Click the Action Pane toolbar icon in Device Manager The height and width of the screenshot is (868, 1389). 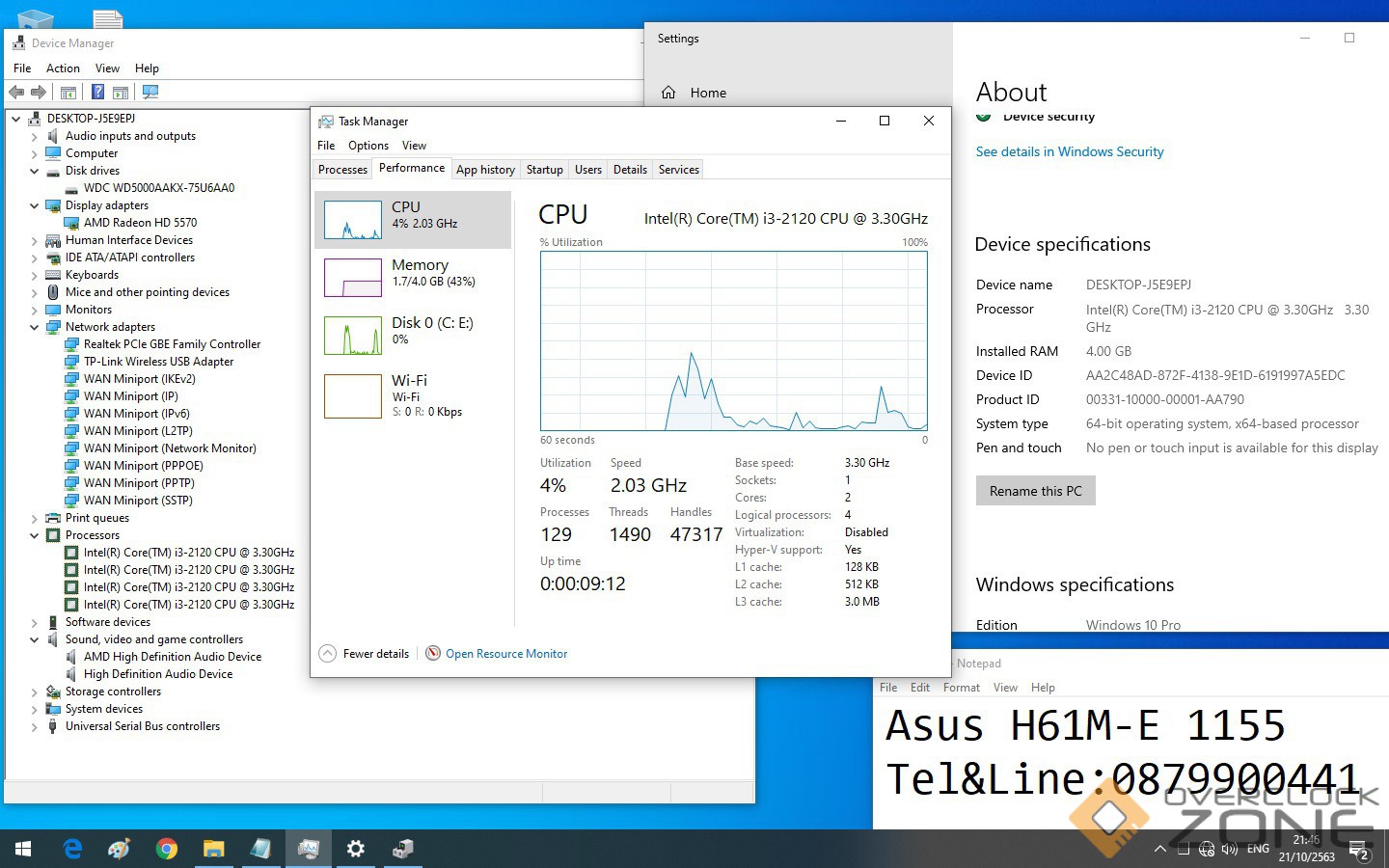pyautogui.click(x=121, y=92)
